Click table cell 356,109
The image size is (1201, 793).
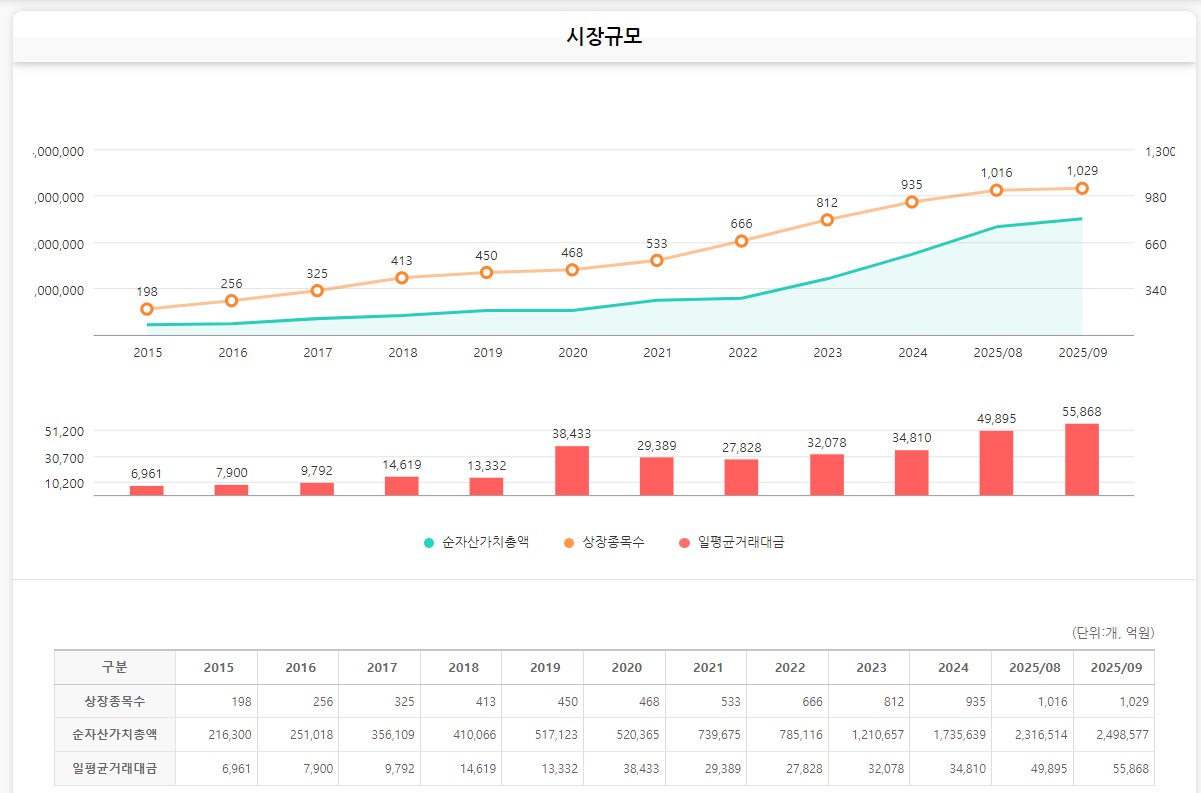pyautogui.click(x=380, y=735)
